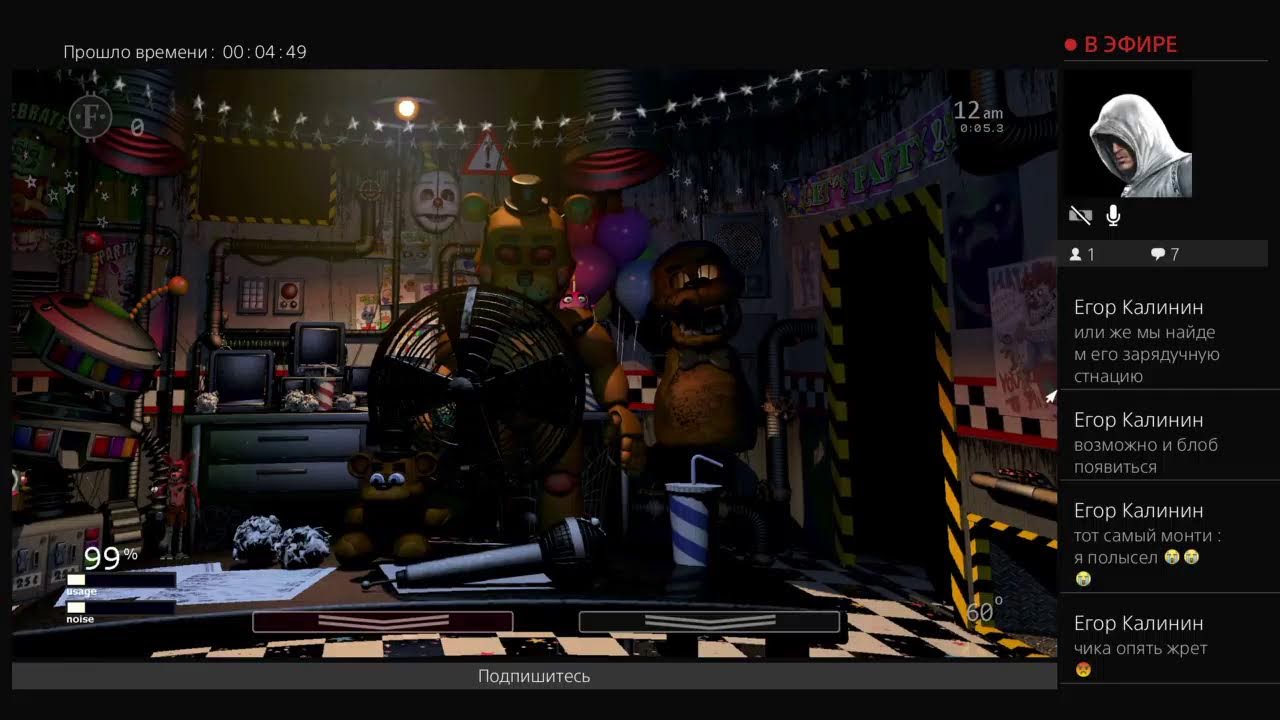Click the usage meter bar
The height and width of the screenshot is (720, 1280).
tap(120, 580)
